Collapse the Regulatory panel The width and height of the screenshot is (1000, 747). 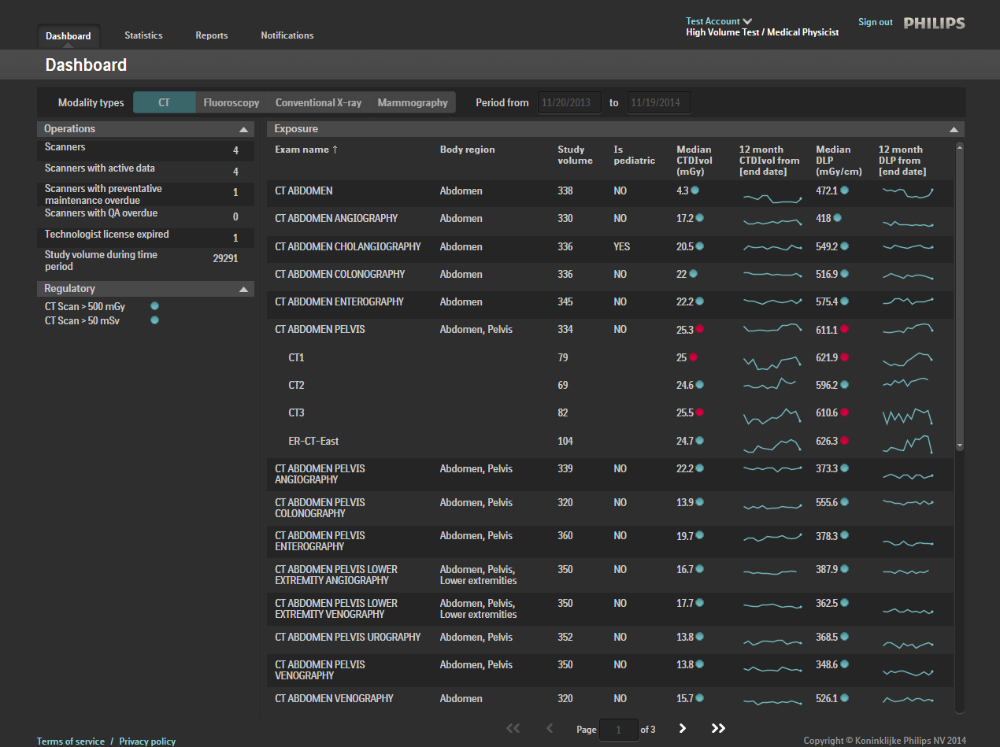[x=243, y=289]
